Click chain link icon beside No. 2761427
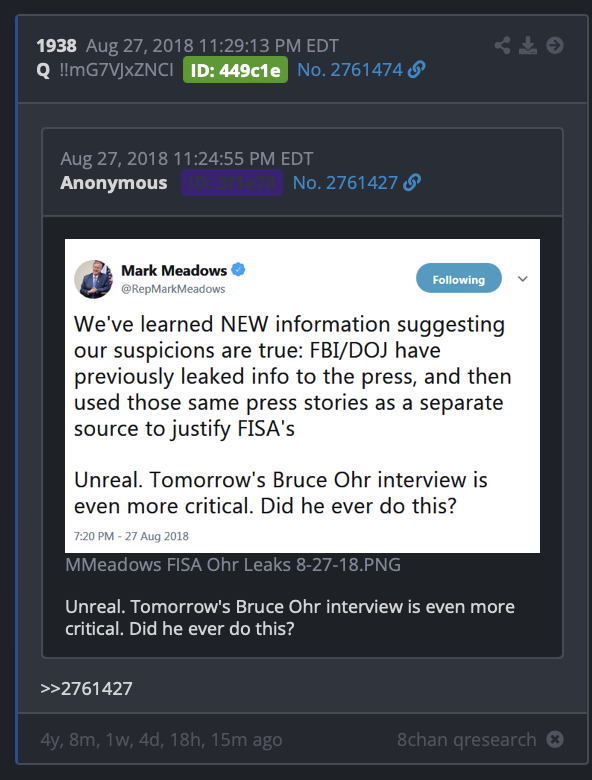Image resolution: width=592 pixels, height=780 pixels. (412, 183)
